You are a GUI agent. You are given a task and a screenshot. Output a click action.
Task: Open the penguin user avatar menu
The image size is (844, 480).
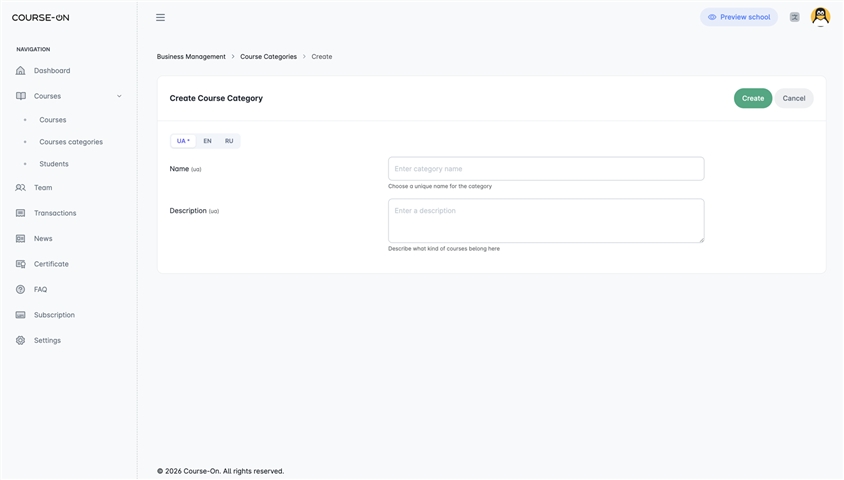pos(820,17)
